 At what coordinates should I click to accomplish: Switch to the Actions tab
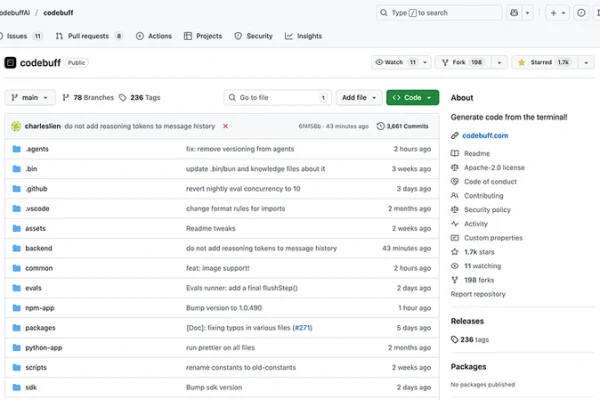coord(154,36)
